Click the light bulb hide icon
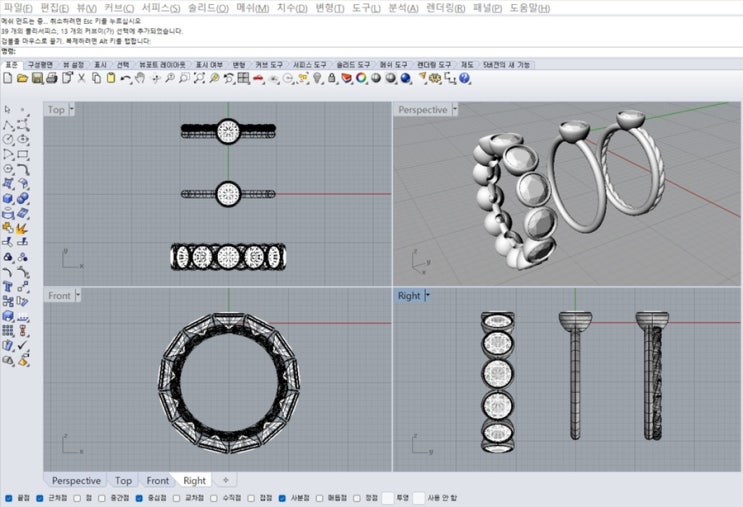Viewport: 743px width, 507px height. tap(317, 78)
